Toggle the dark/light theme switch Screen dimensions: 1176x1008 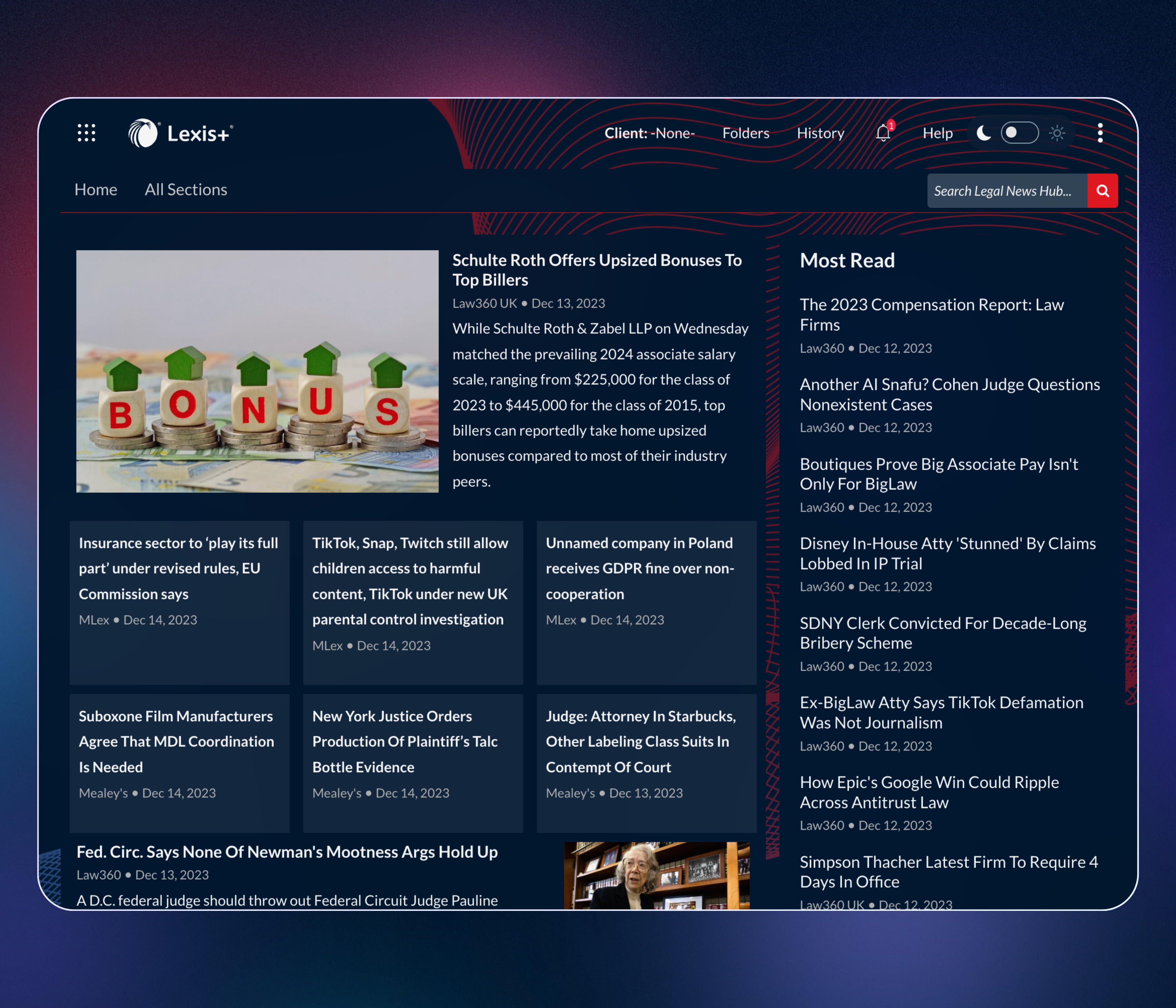(x=1019, y=133)
